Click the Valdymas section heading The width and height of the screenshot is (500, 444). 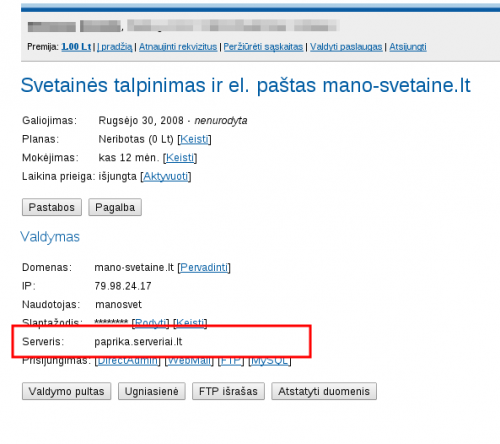pyautogui.click(x=50, y=237)
